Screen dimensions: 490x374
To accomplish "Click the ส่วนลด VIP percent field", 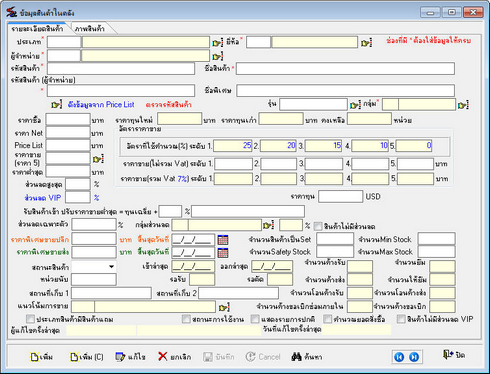I will (x=78, y=197).
